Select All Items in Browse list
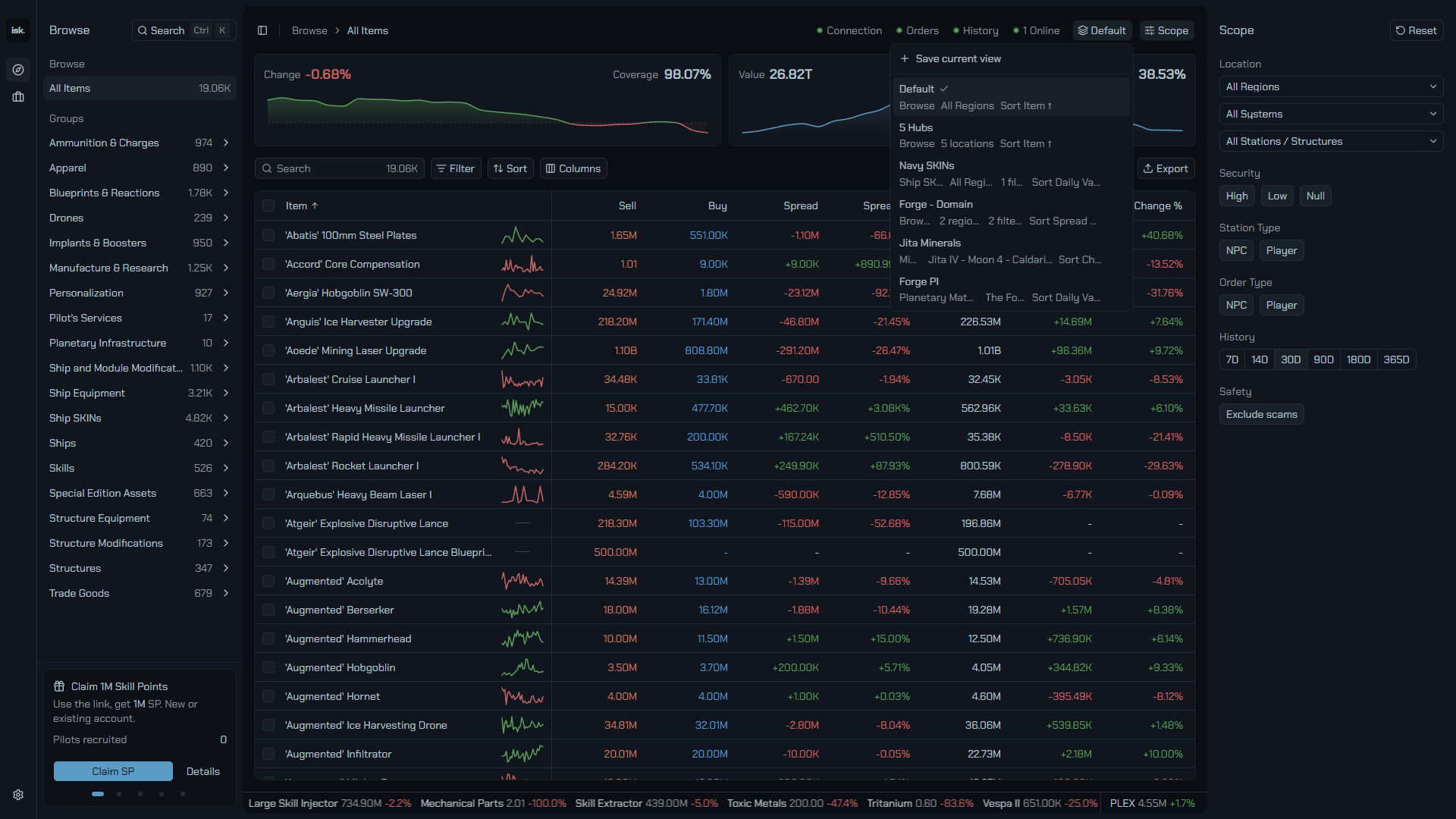The image size is (1456, 819). pyautogui.click(x=140, y=88)
